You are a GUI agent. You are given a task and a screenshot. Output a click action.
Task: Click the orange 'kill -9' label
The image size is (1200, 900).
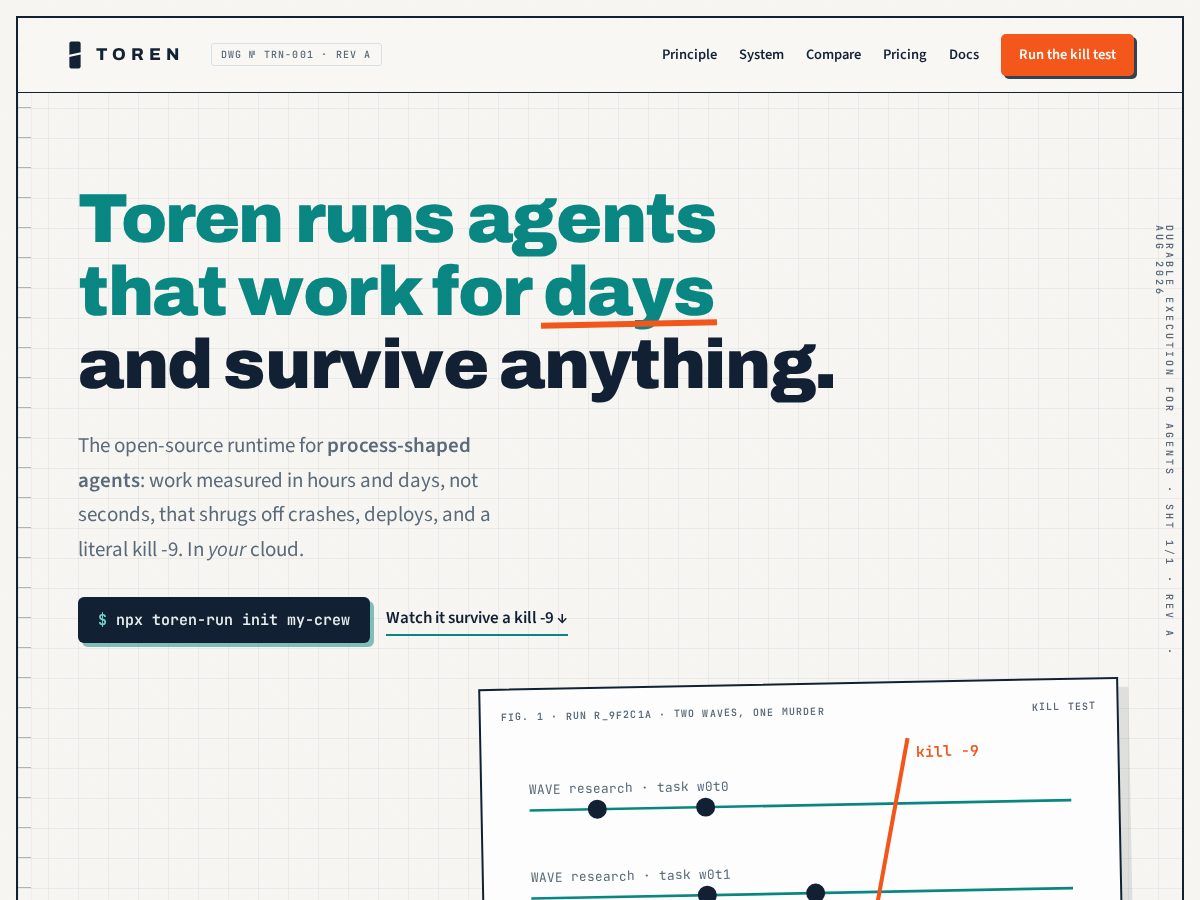point(947,751)
